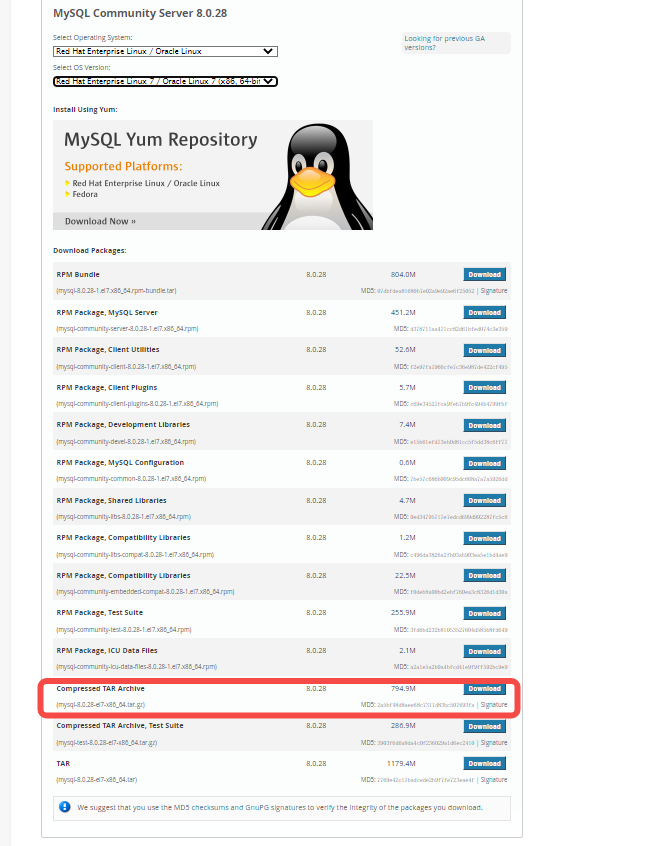
Task: Click 'Looking for previous GA versions?' link
Action: (x=445, y=43)
